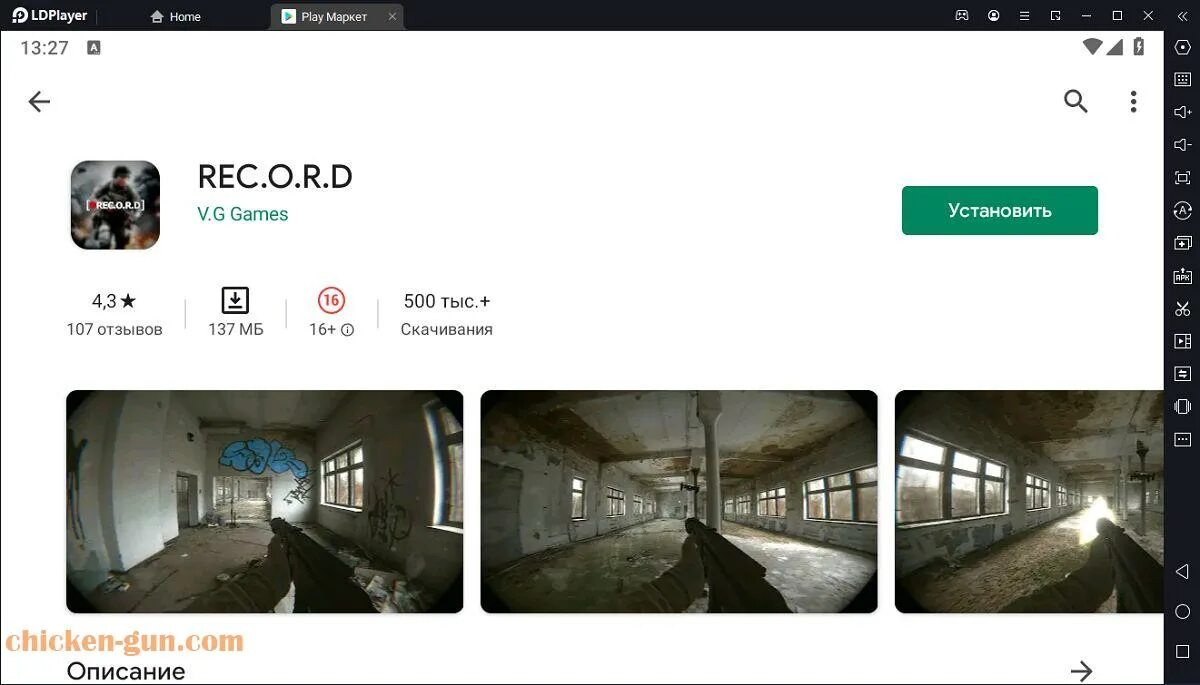Open the graffiti room screenshot
Image resolution: width=1200 pixels, height=685 pixels.
tap(265, 501)
